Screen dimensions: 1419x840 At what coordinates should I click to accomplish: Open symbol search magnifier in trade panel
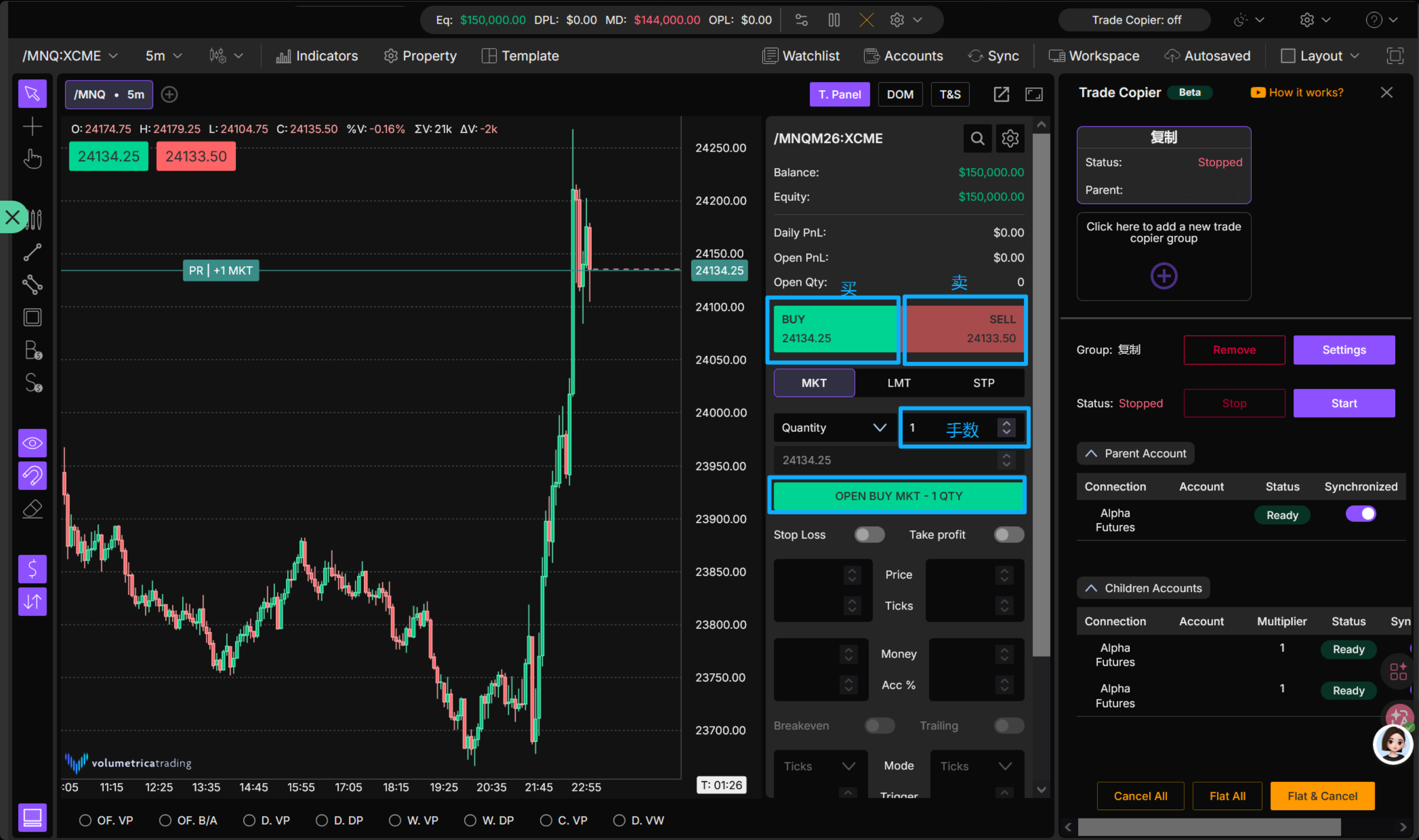tap(977, 139)
